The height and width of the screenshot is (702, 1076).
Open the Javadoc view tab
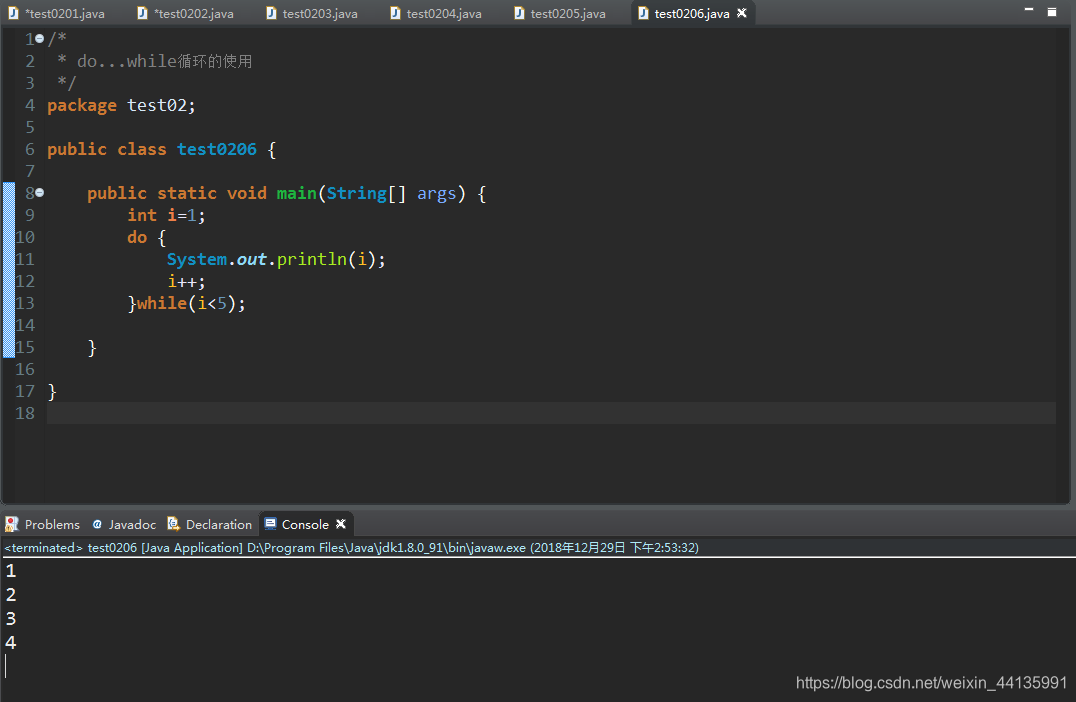pyautogui.click(x=124, y=524)
